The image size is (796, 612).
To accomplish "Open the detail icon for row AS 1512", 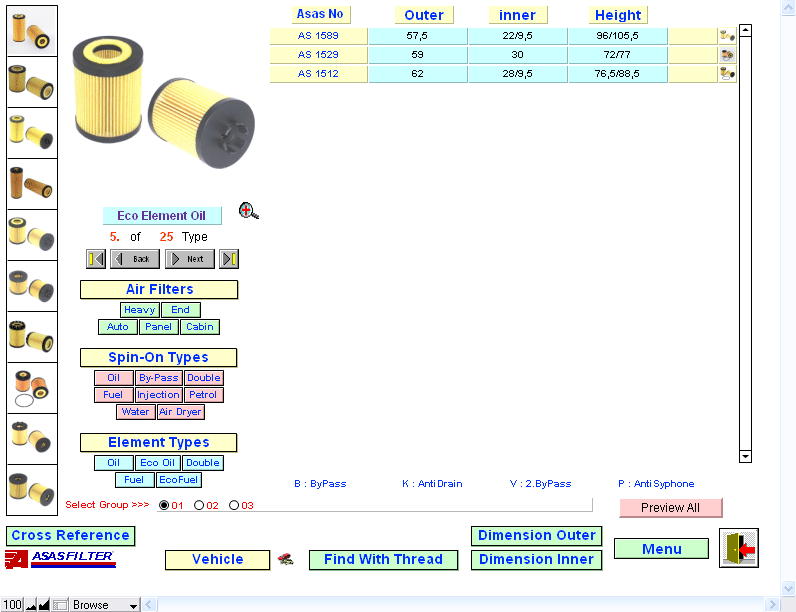I will coord(727,74).
